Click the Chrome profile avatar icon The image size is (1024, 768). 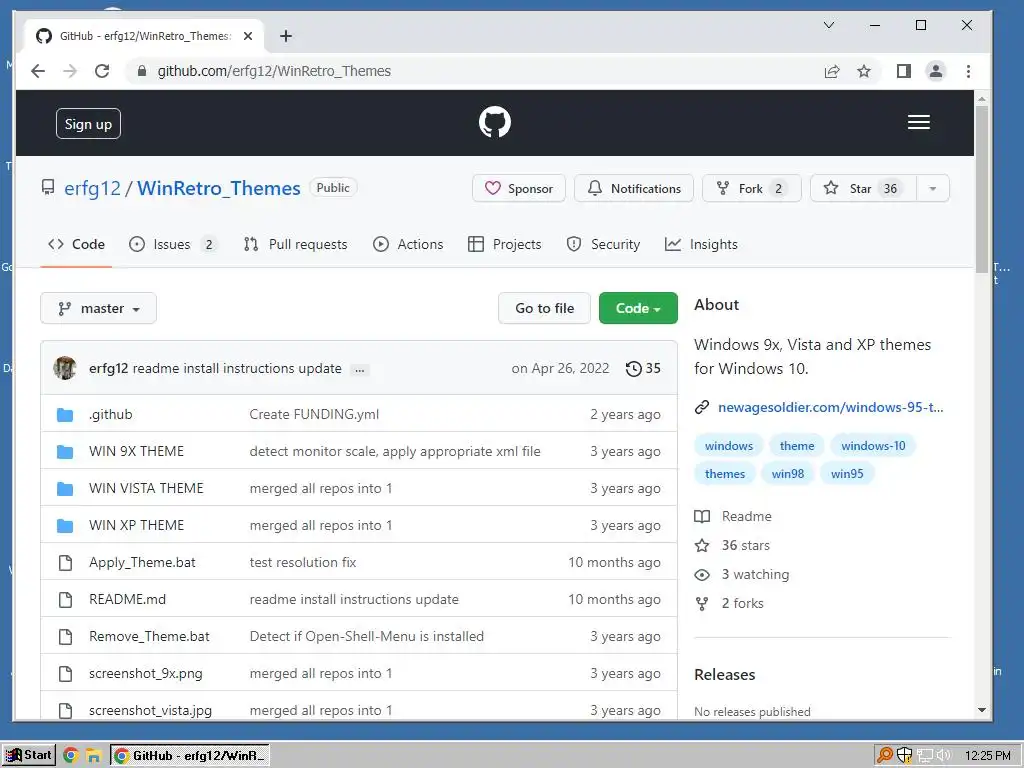(935, 71)
